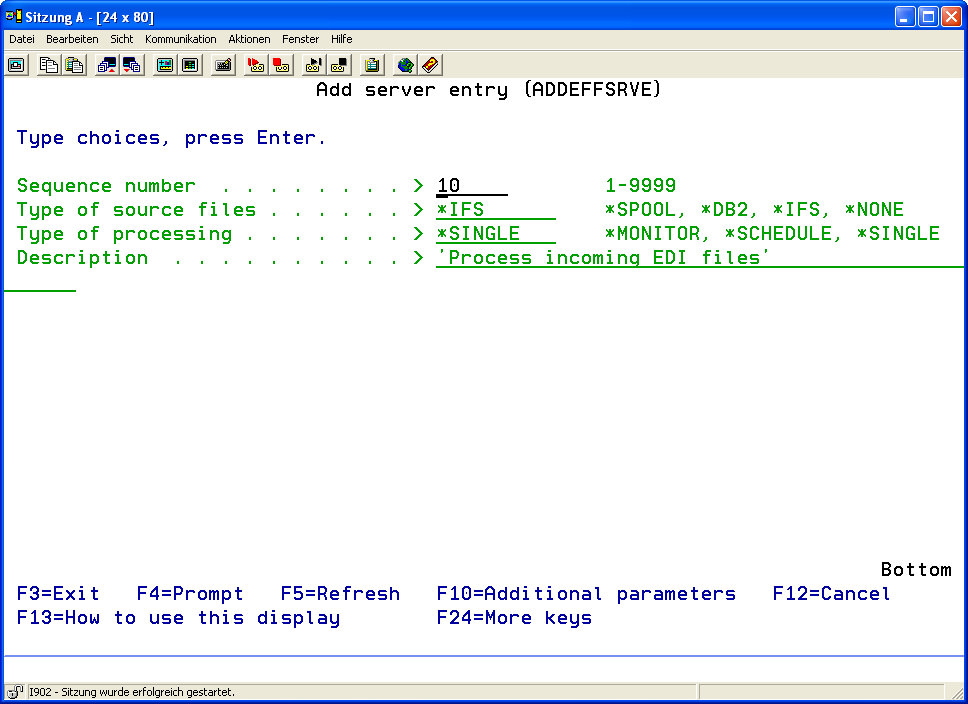Screen dimensions: 968x704
Task: Click the F10=Additional parameters key label
Action: tap(586, 594)
